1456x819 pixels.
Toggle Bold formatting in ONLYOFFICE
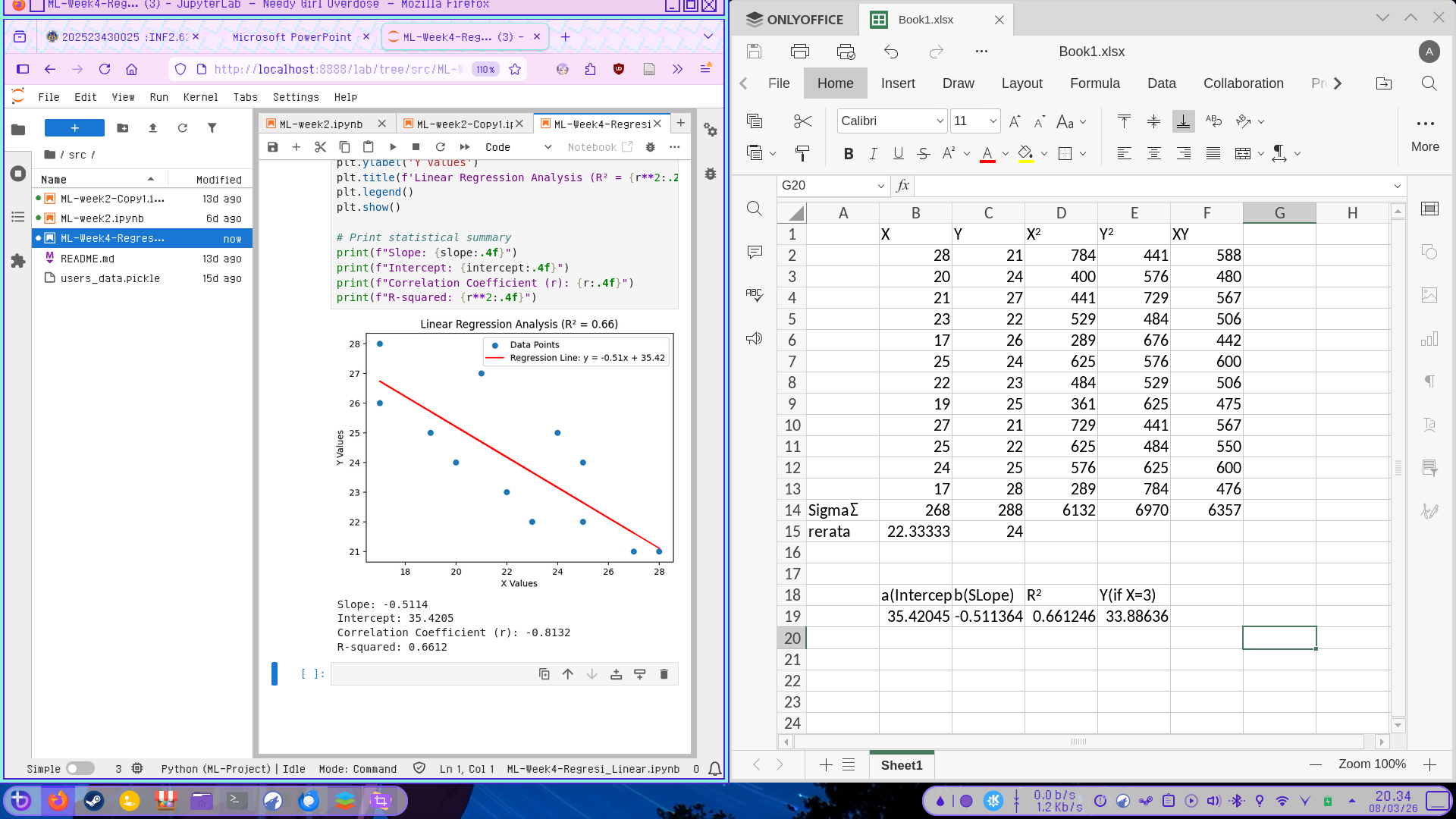(848, 153)
